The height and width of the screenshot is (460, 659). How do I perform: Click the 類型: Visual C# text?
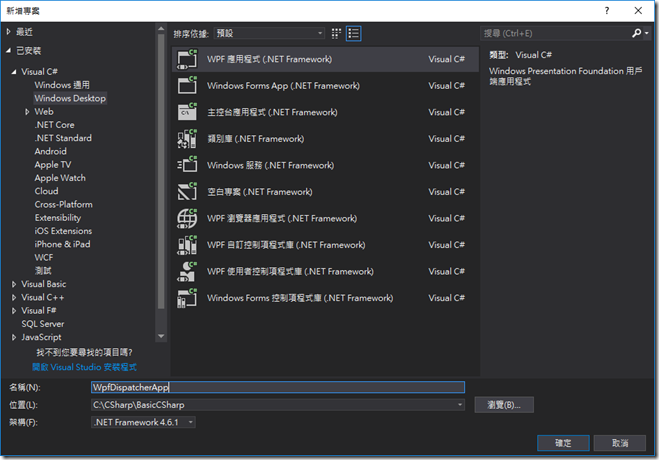[x=520, y=55]
